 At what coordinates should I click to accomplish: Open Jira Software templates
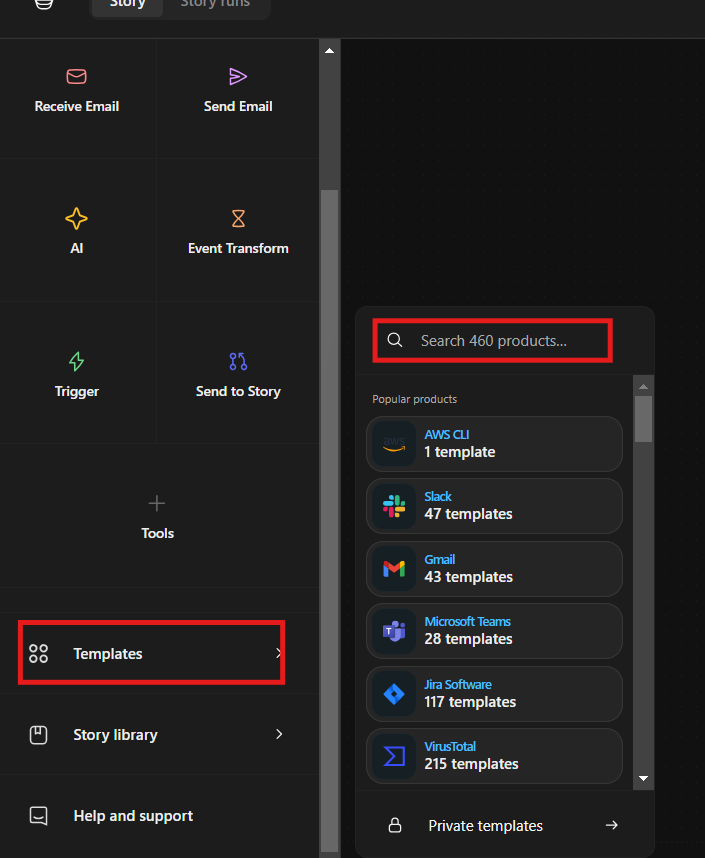(494, 693)
